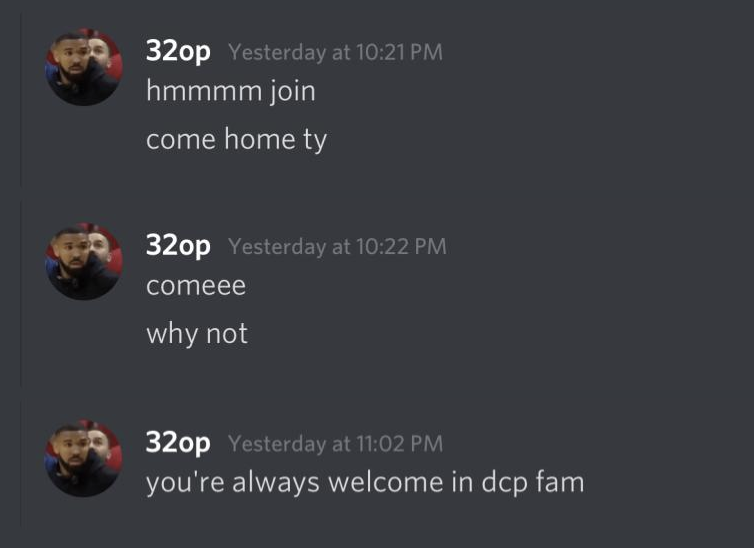Screen dimensions: 754x548
Task: Click the 'Yesterday at 10:22 PM' timestamp
Action: pyautogui.click(x=337, y=247)
